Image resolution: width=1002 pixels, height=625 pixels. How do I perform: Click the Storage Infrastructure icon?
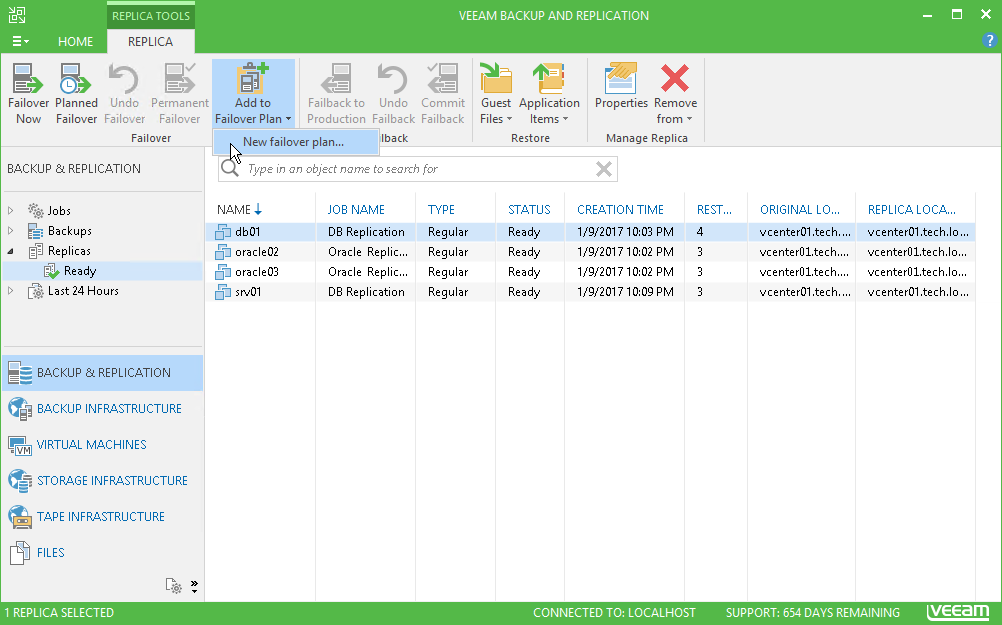pos(20,481)
